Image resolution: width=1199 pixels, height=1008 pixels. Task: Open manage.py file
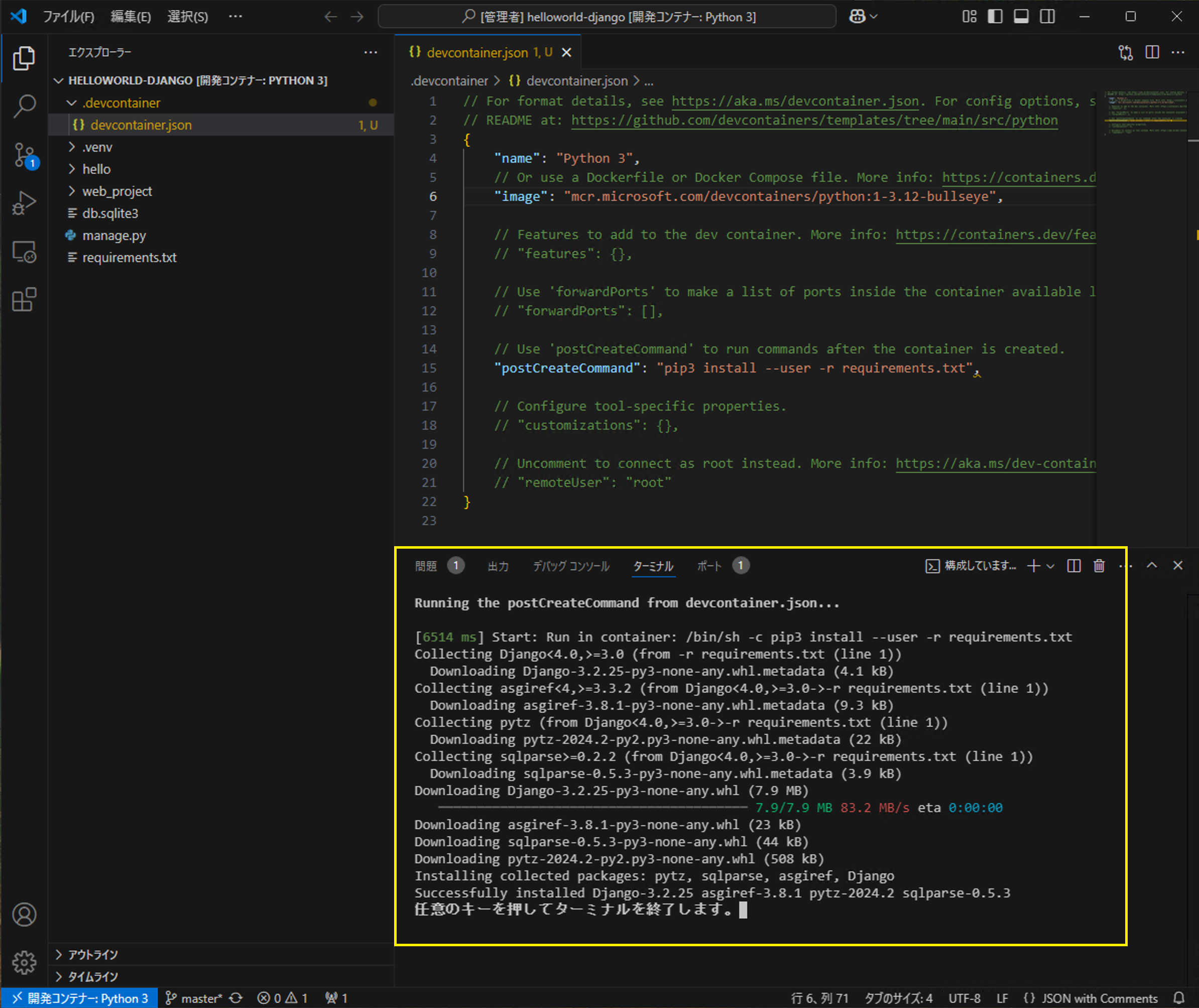221,235
